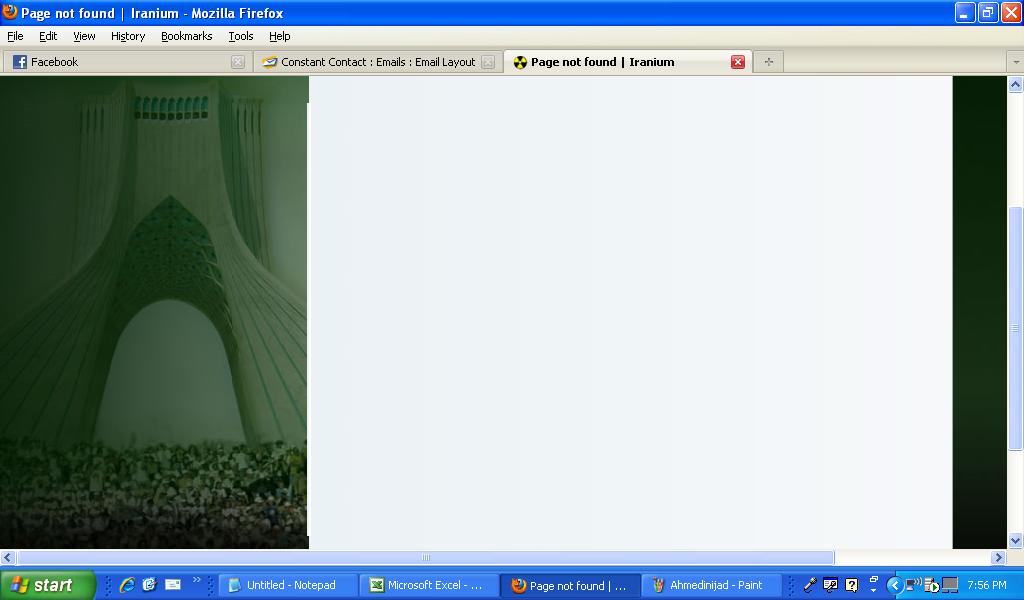This screenshot has width=1024, height=600.
Task: Open the History menu
Action: pyautogui.click(x=128, y=36)
